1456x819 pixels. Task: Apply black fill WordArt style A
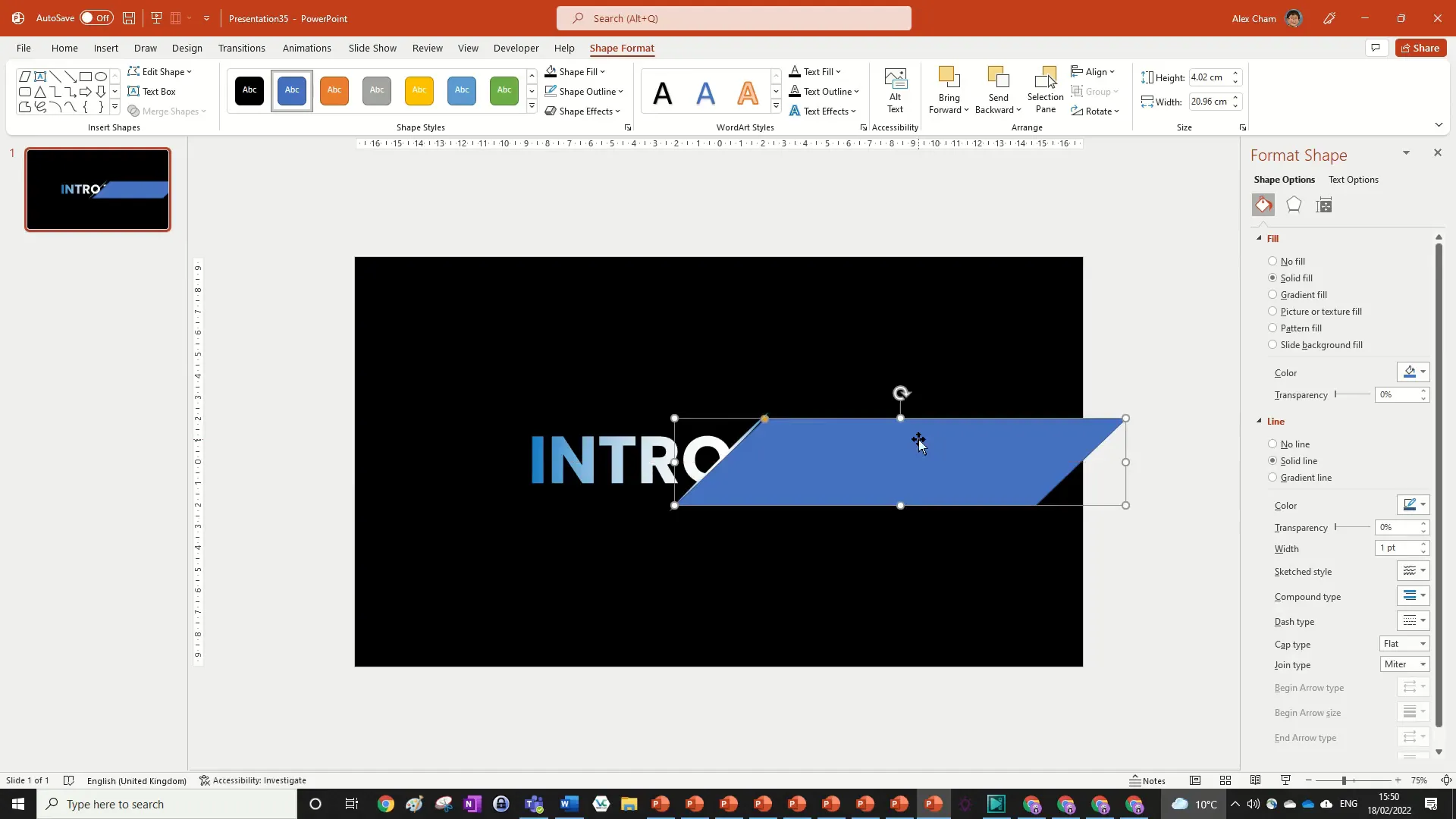663,93
